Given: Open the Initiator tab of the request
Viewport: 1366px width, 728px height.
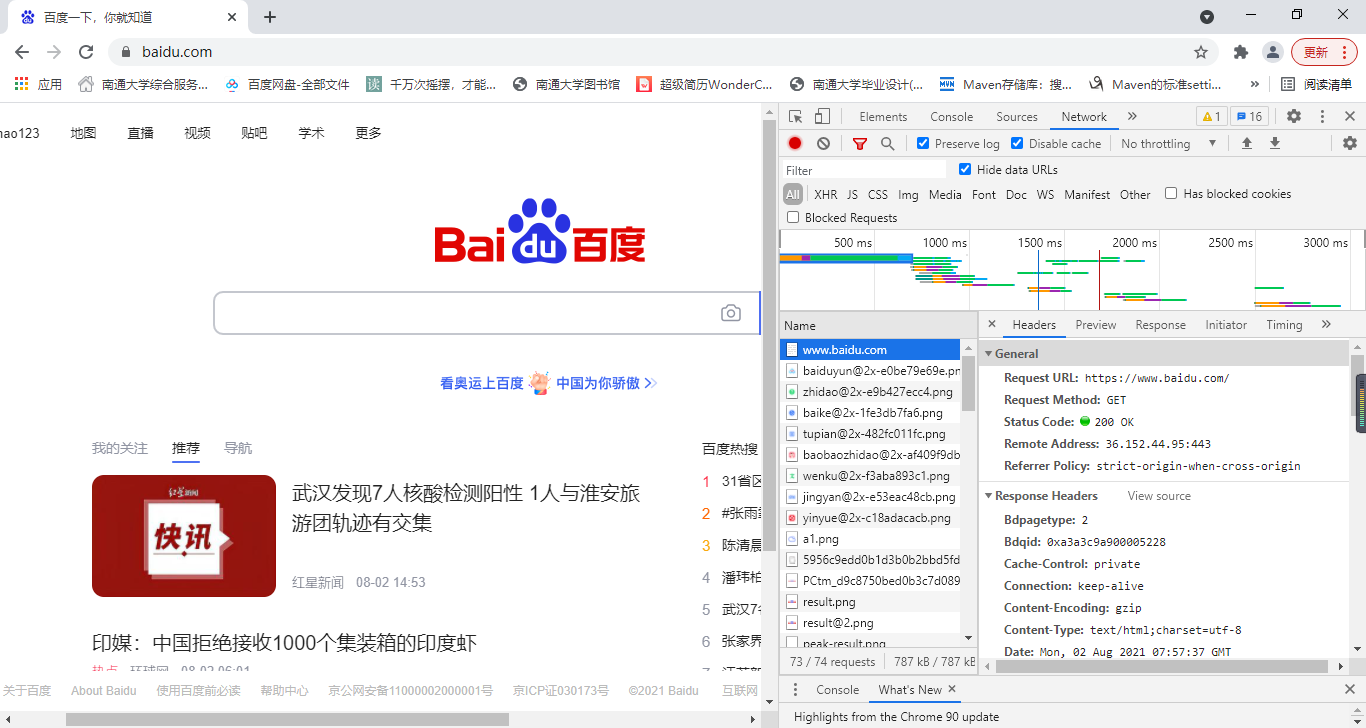Looking at the screenshot, I should pyautogui.click(x=1226, y=325).
